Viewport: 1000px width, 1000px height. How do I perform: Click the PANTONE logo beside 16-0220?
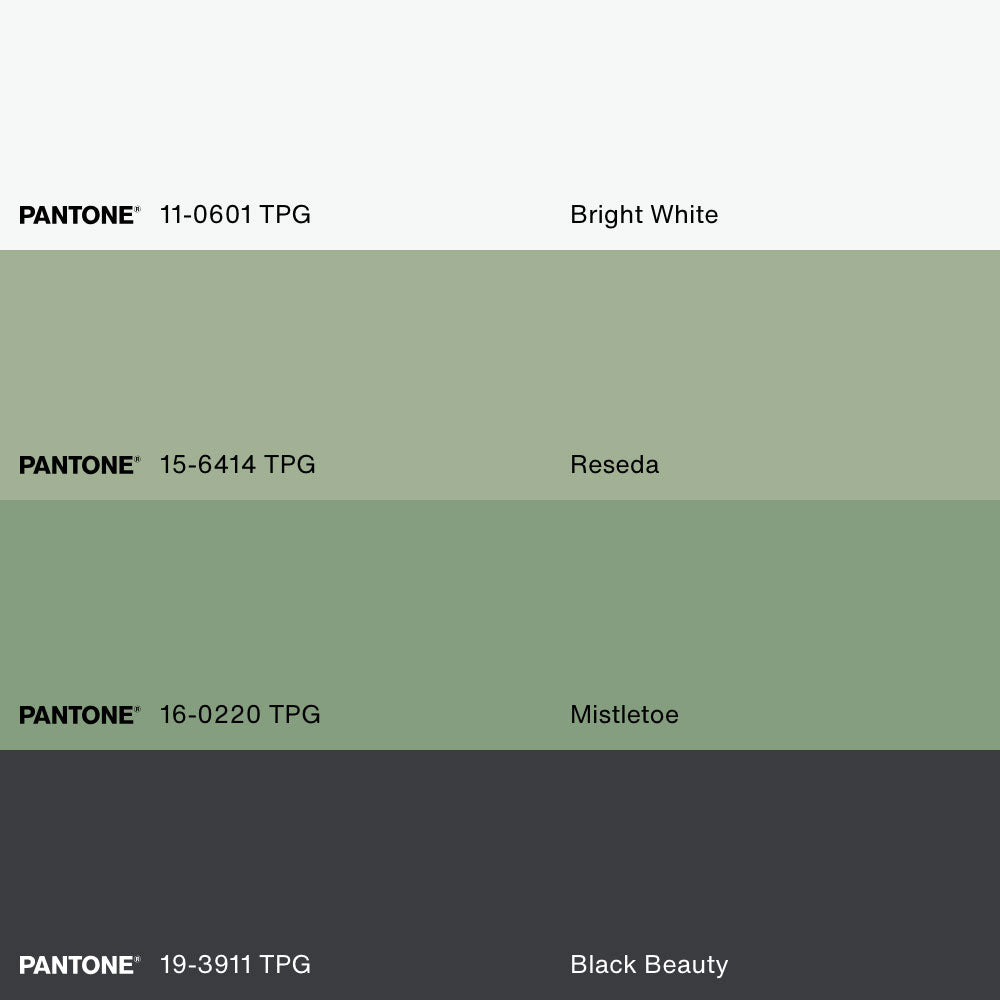coord(77,715)
